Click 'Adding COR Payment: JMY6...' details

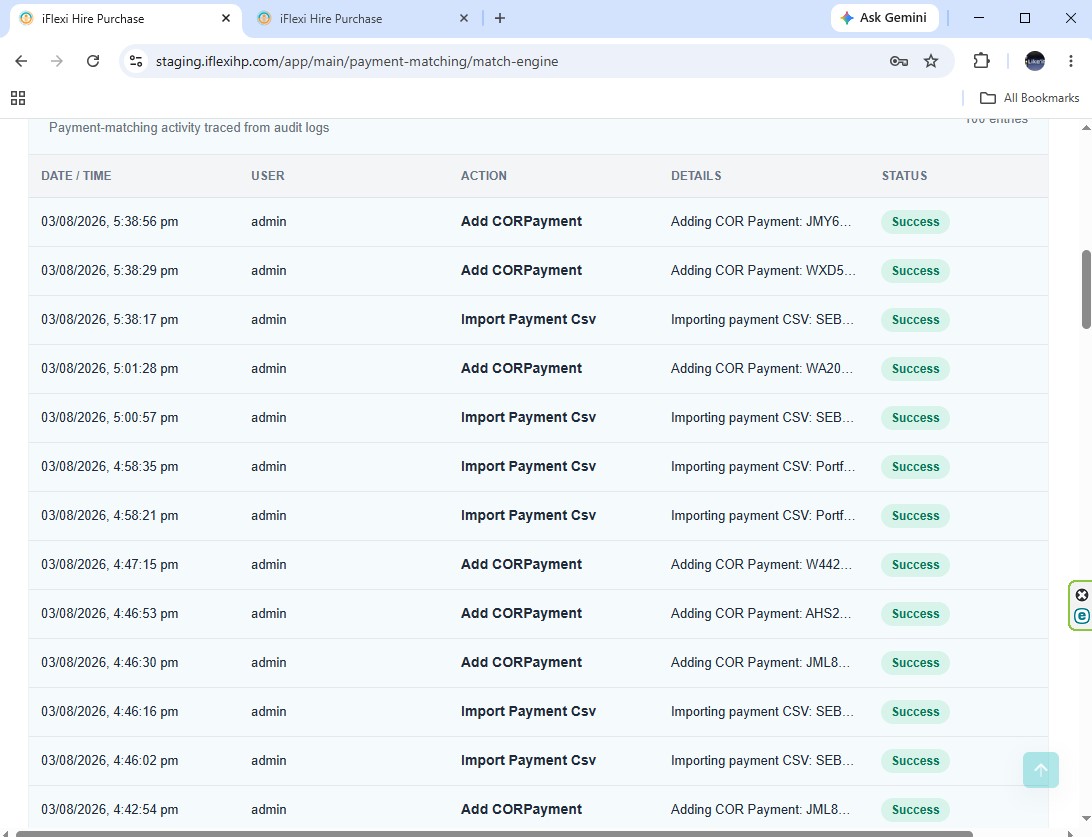pos(760,221)
